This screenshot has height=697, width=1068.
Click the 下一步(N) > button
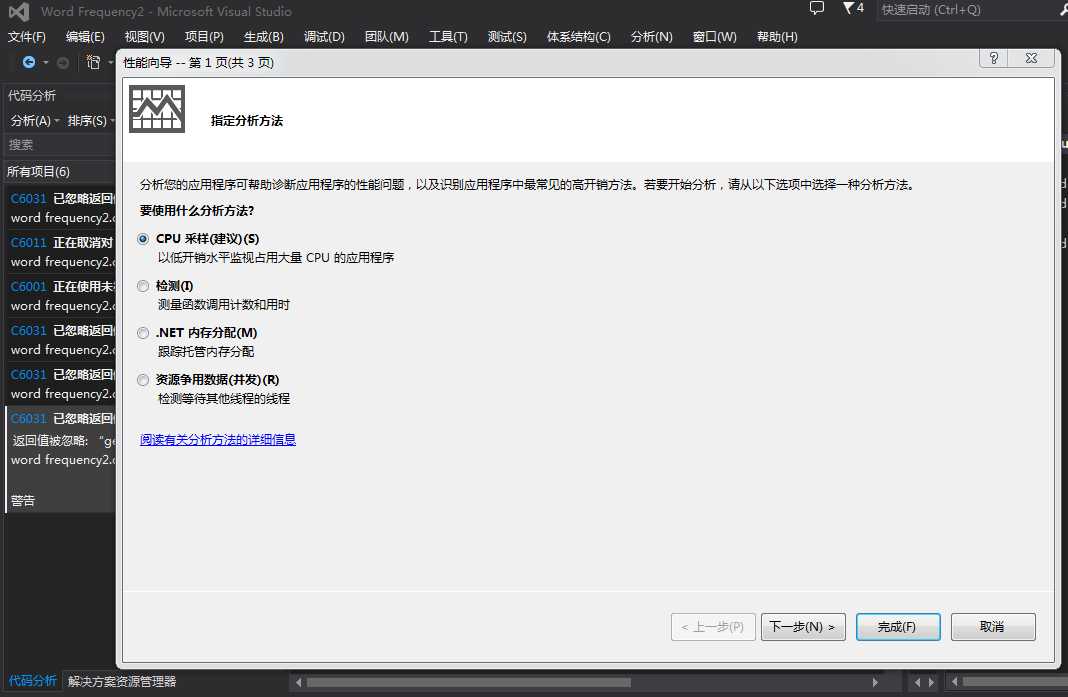[x=803, y=627]
